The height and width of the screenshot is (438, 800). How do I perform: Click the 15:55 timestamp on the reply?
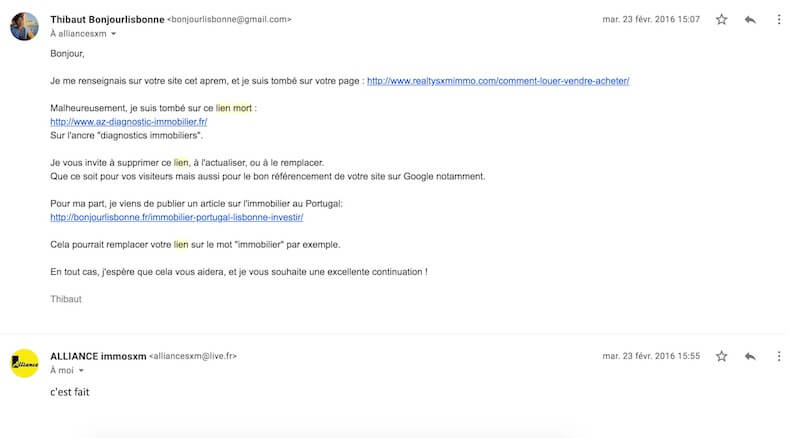point(651,356)
